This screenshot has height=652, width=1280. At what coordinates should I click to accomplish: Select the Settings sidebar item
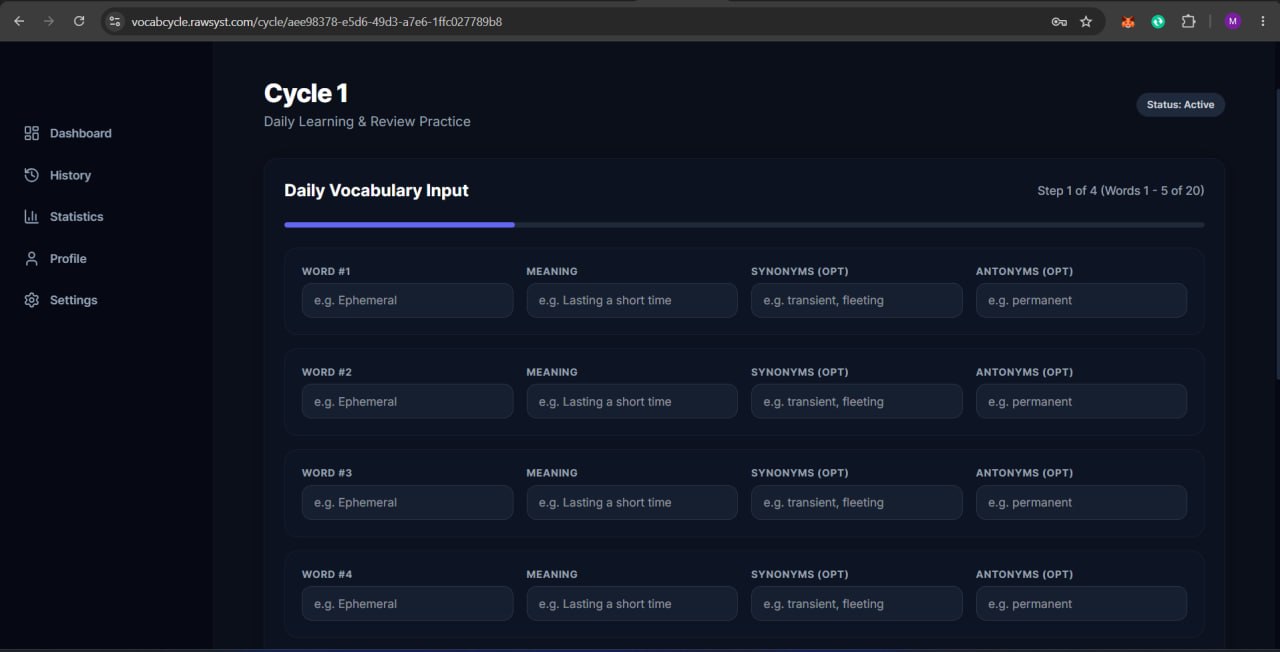(61, 300)
